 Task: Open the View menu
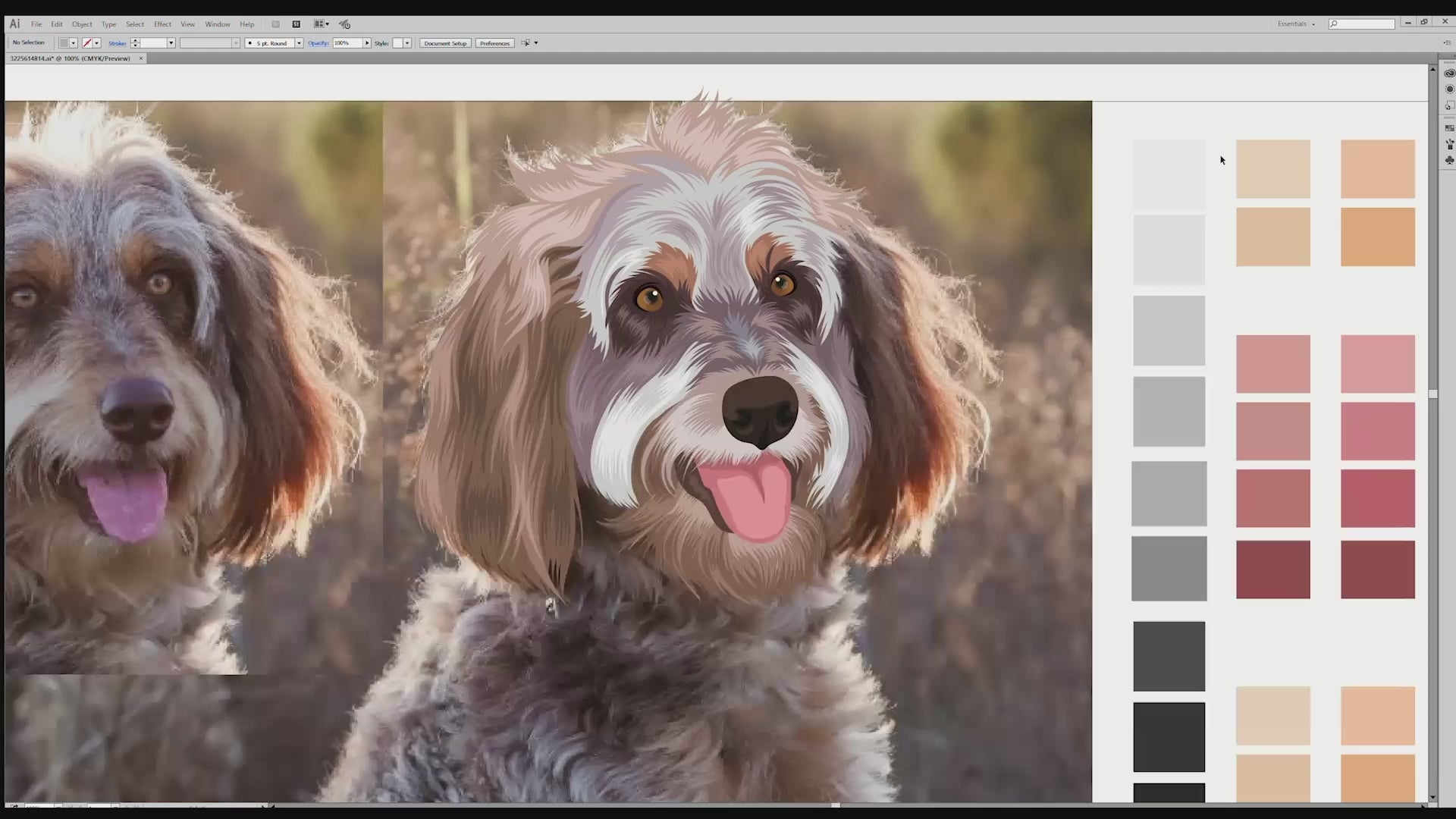pyautogui.click(x=187, y=24)
